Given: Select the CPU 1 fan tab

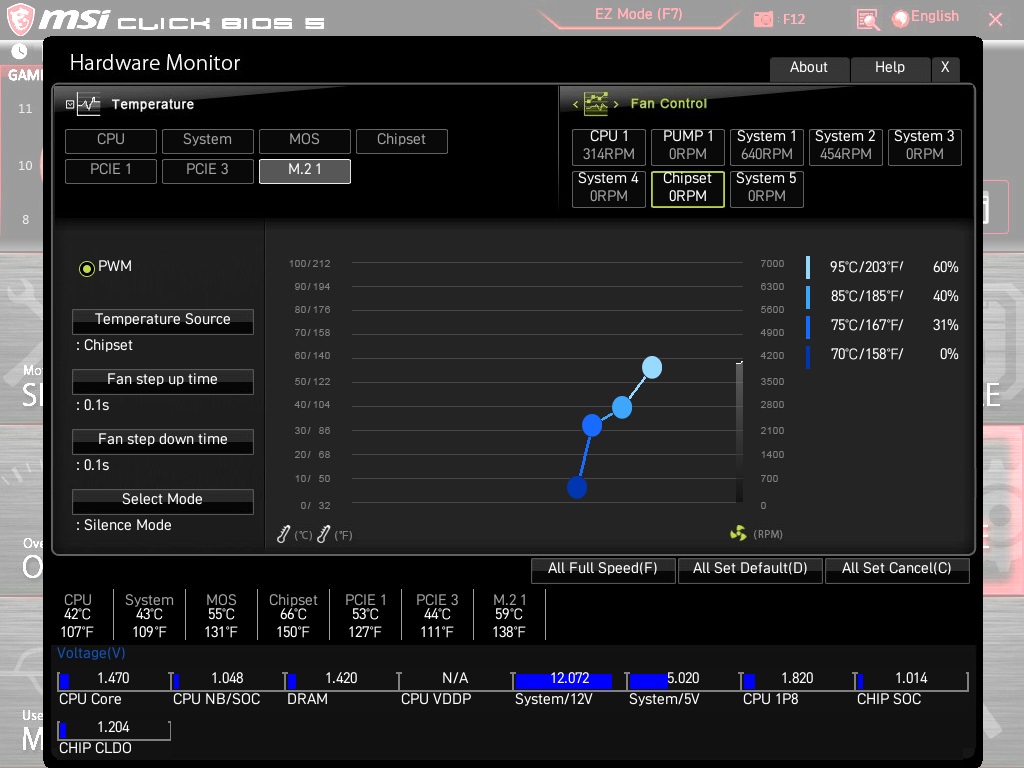Looking at the screenshot, I should pos(609,147).
